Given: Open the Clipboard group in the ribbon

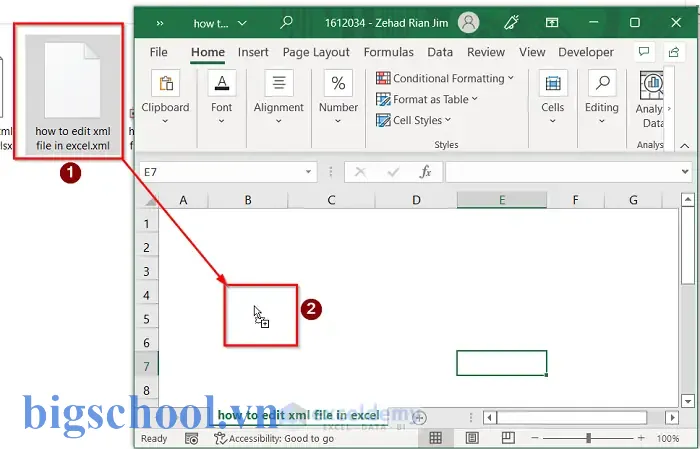Looking at the screenshot, I should pos(165,97).
